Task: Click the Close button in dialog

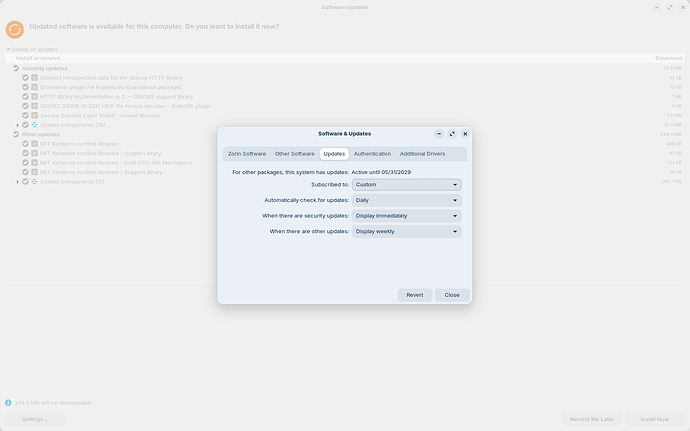Action: [452, 295]
